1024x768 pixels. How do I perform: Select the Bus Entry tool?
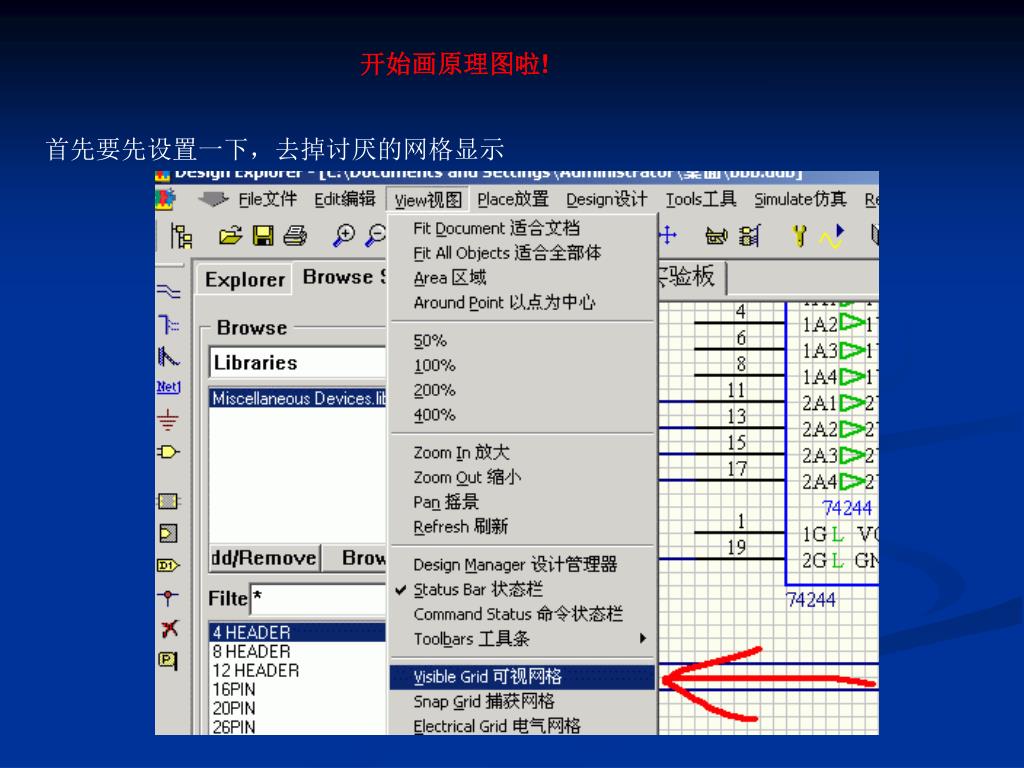click(x=168, y=357)
